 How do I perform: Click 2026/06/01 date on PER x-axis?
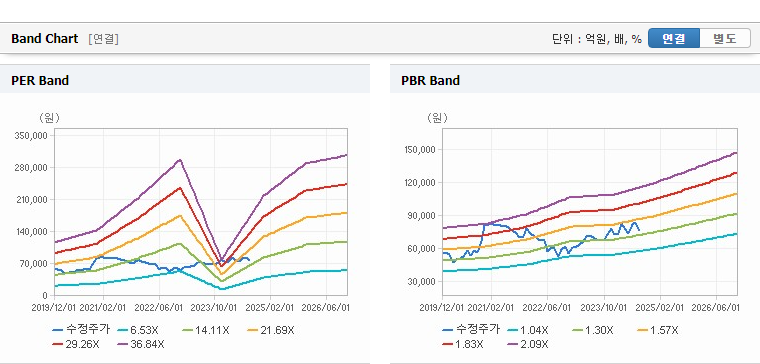[326, 308]
